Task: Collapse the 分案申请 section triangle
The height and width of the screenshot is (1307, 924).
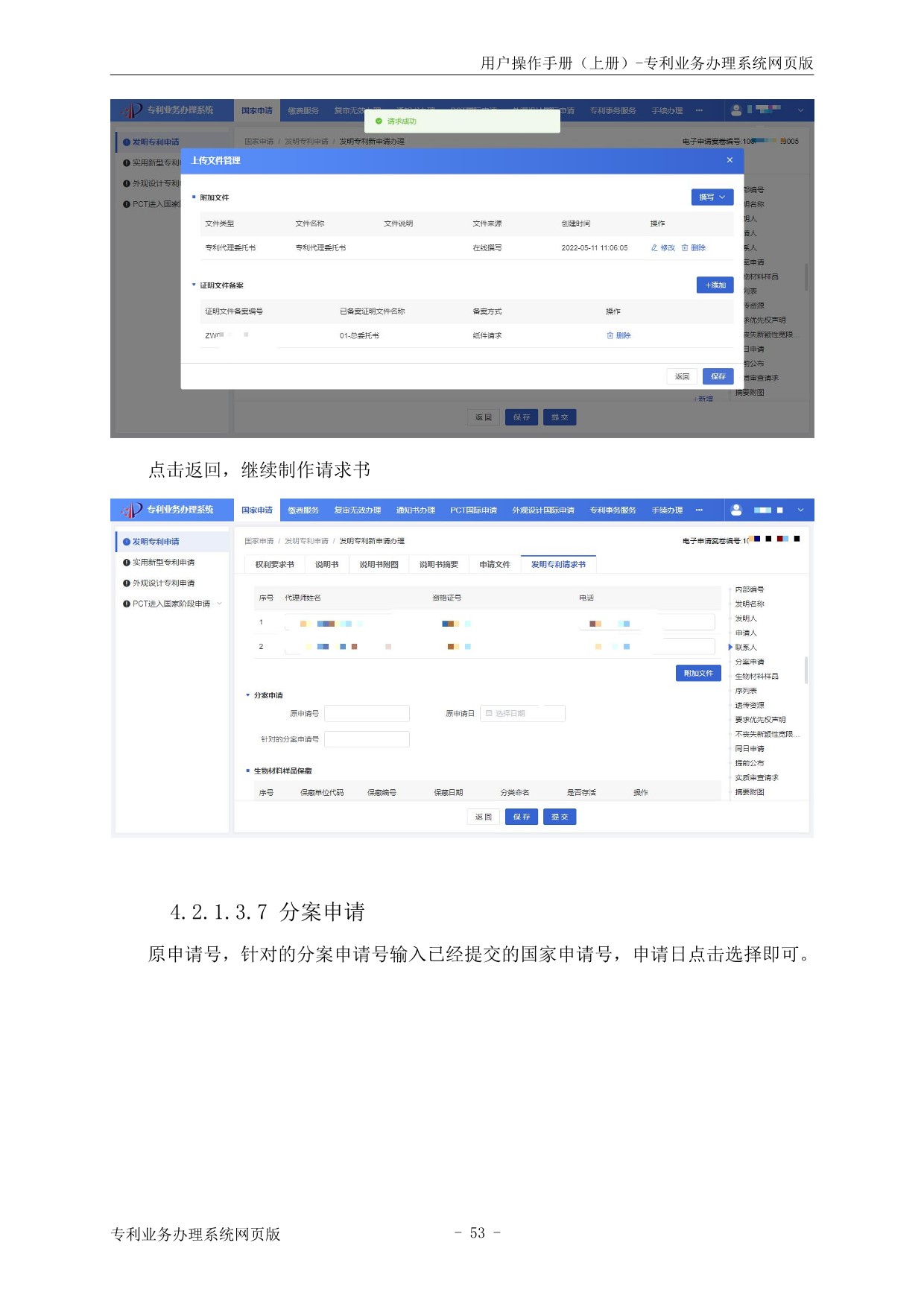Action: 248,695
